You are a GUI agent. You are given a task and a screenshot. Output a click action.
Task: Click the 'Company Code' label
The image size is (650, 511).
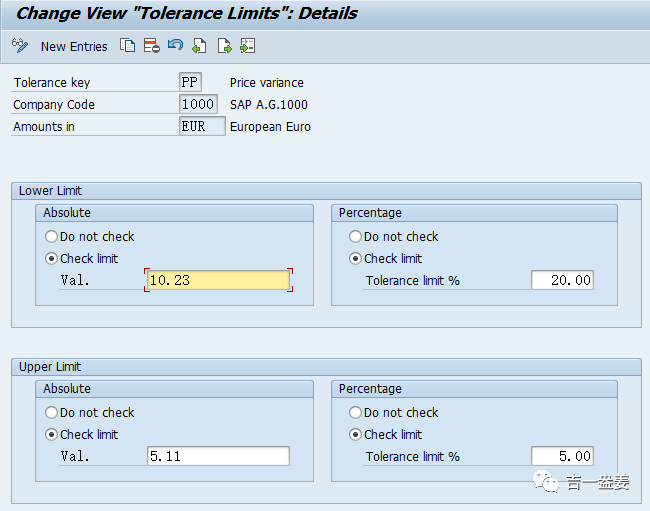point(54,104)
